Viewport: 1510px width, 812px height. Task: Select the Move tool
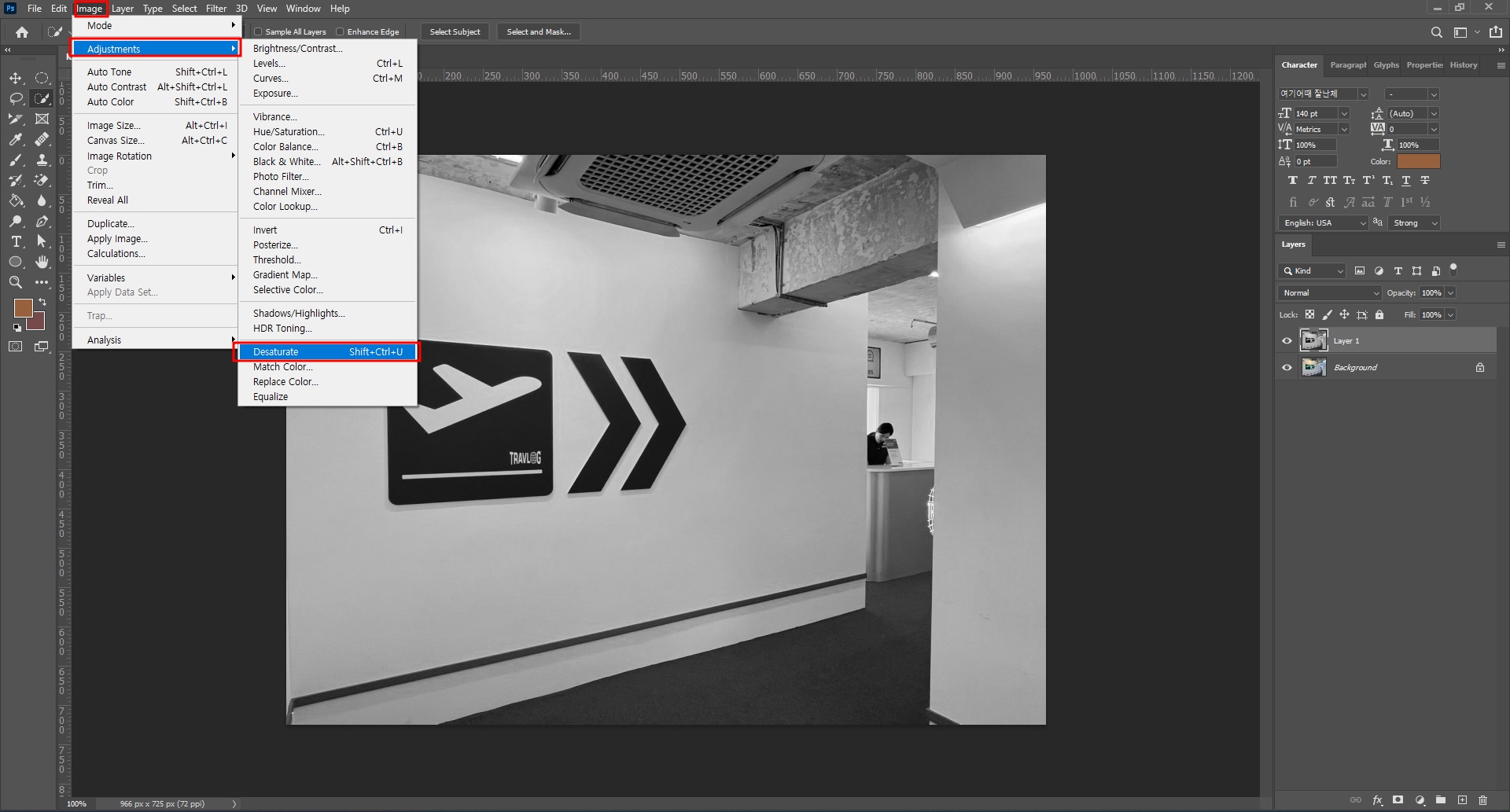tap(16, 78)
